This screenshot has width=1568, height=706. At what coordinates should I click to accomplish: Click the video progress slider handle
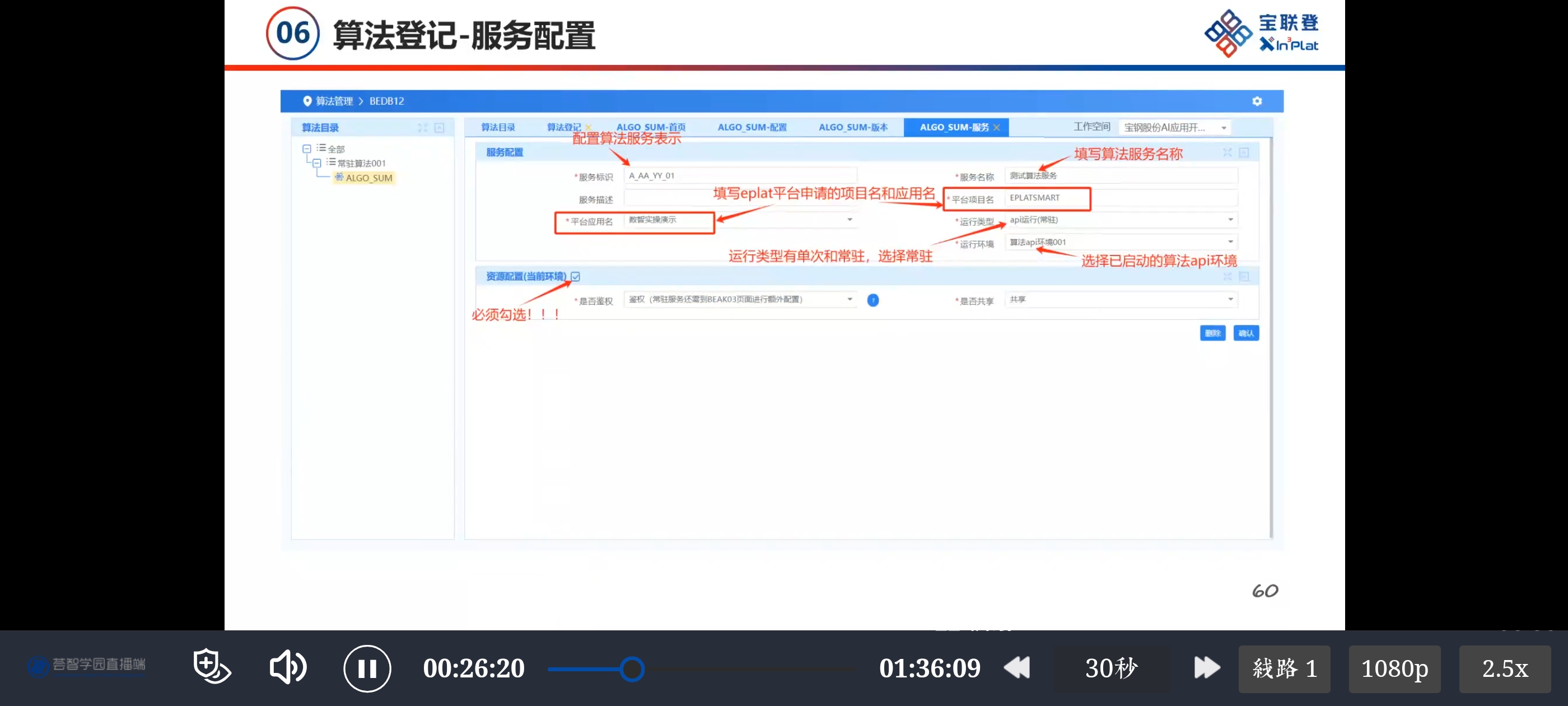click(x=632, y=670)
